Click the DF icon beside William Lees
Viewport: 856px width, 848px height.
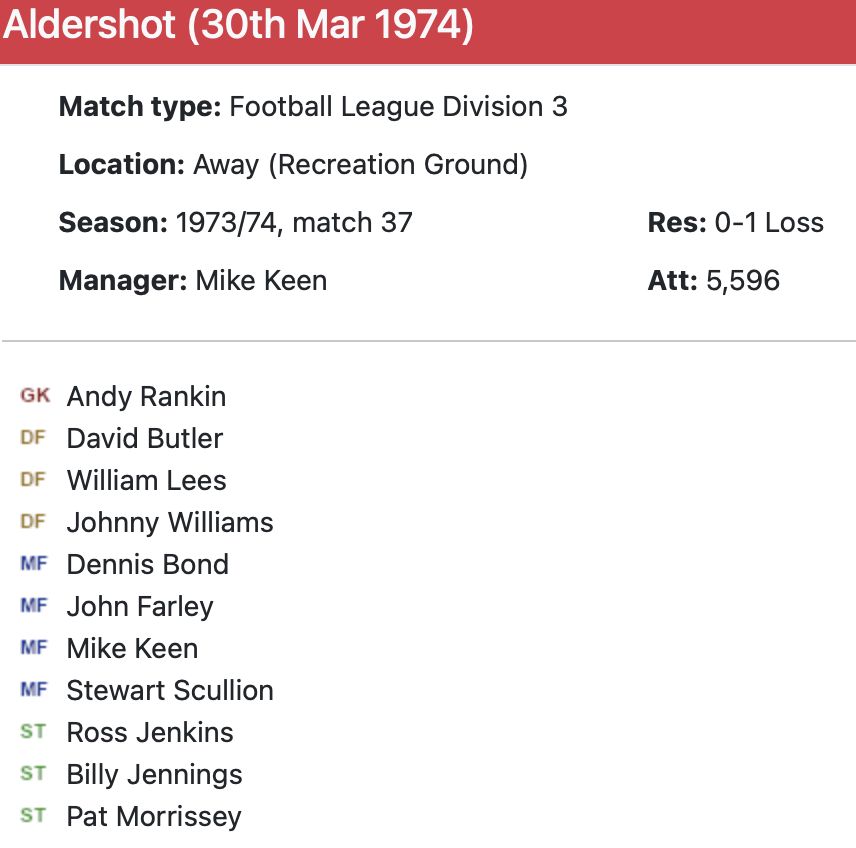tap(33, 480)
